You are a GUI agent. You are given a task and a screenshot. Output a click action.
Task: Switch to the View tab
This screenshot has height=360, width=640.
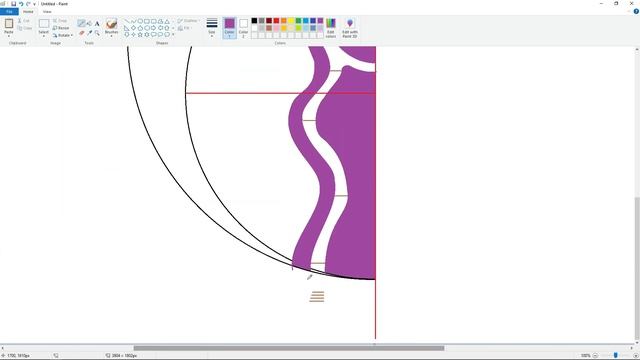[x=47, y=11]
